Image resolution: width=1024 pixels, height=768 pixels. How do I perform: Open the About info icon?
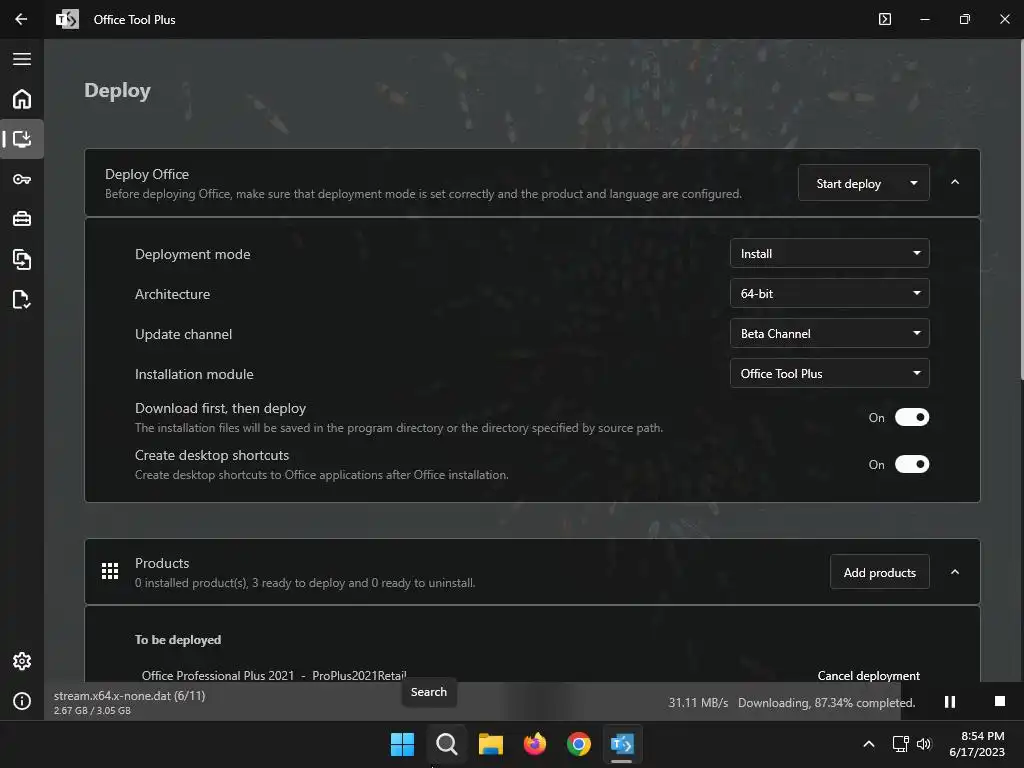tap(22, 701)
